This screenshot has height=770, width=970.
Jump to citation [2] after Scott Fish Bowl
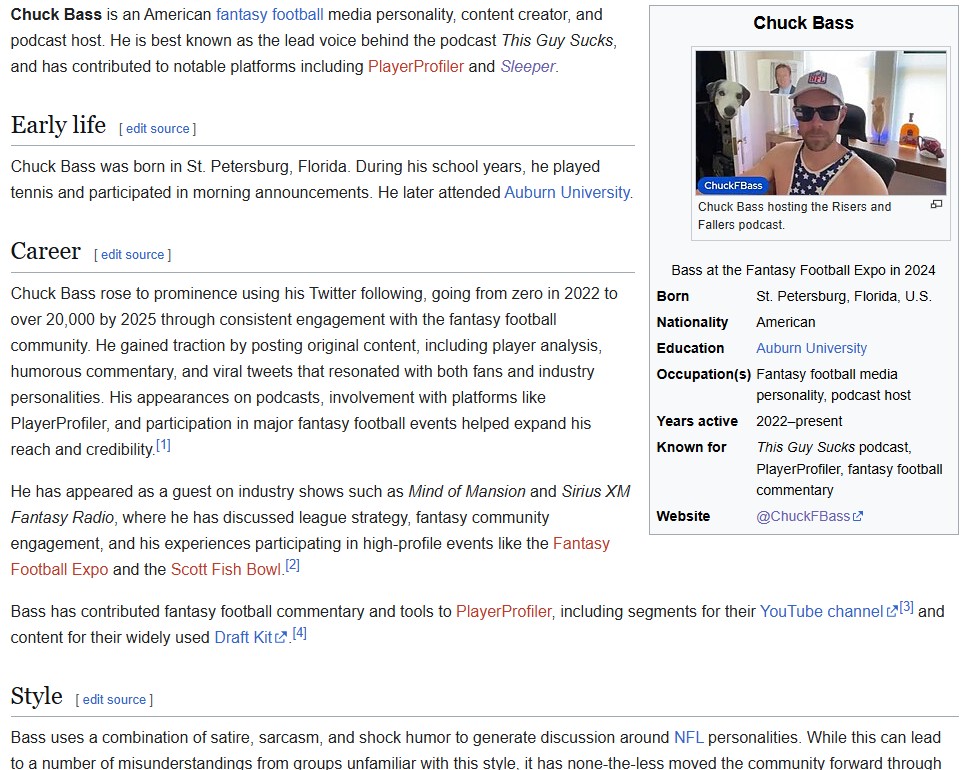(293, 565)
